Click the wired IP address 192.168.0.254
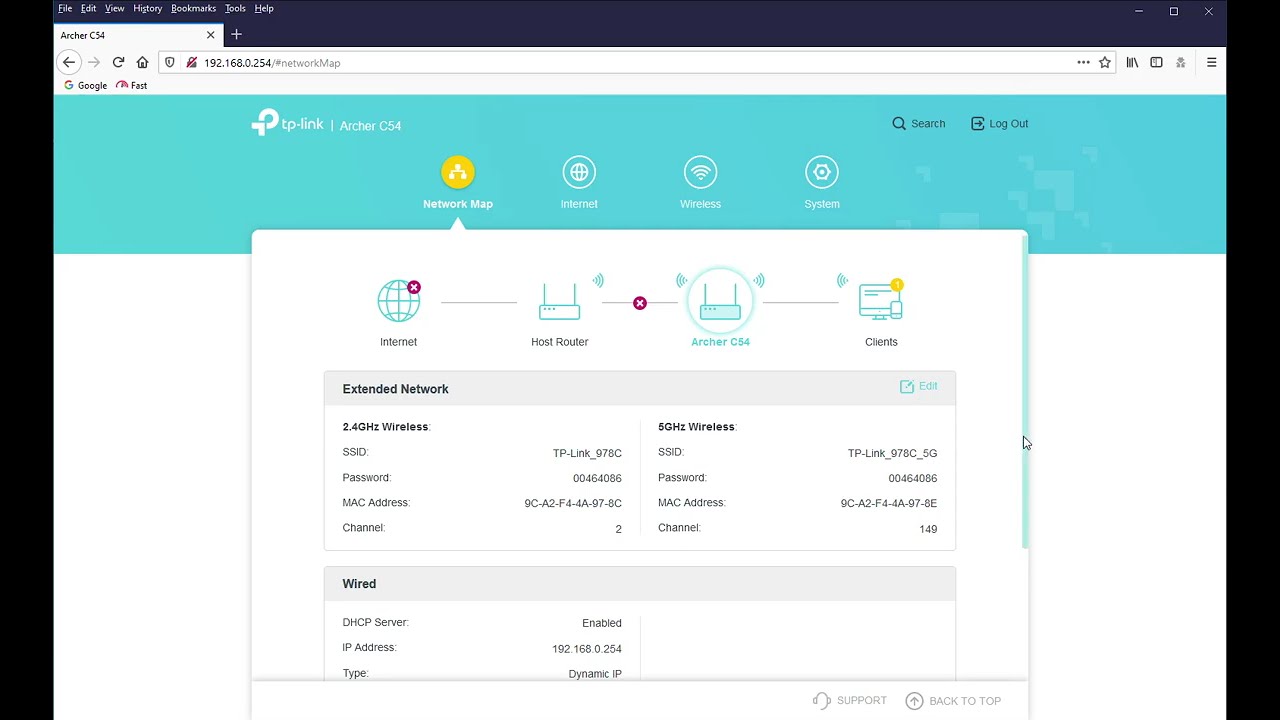 point(587,649)
